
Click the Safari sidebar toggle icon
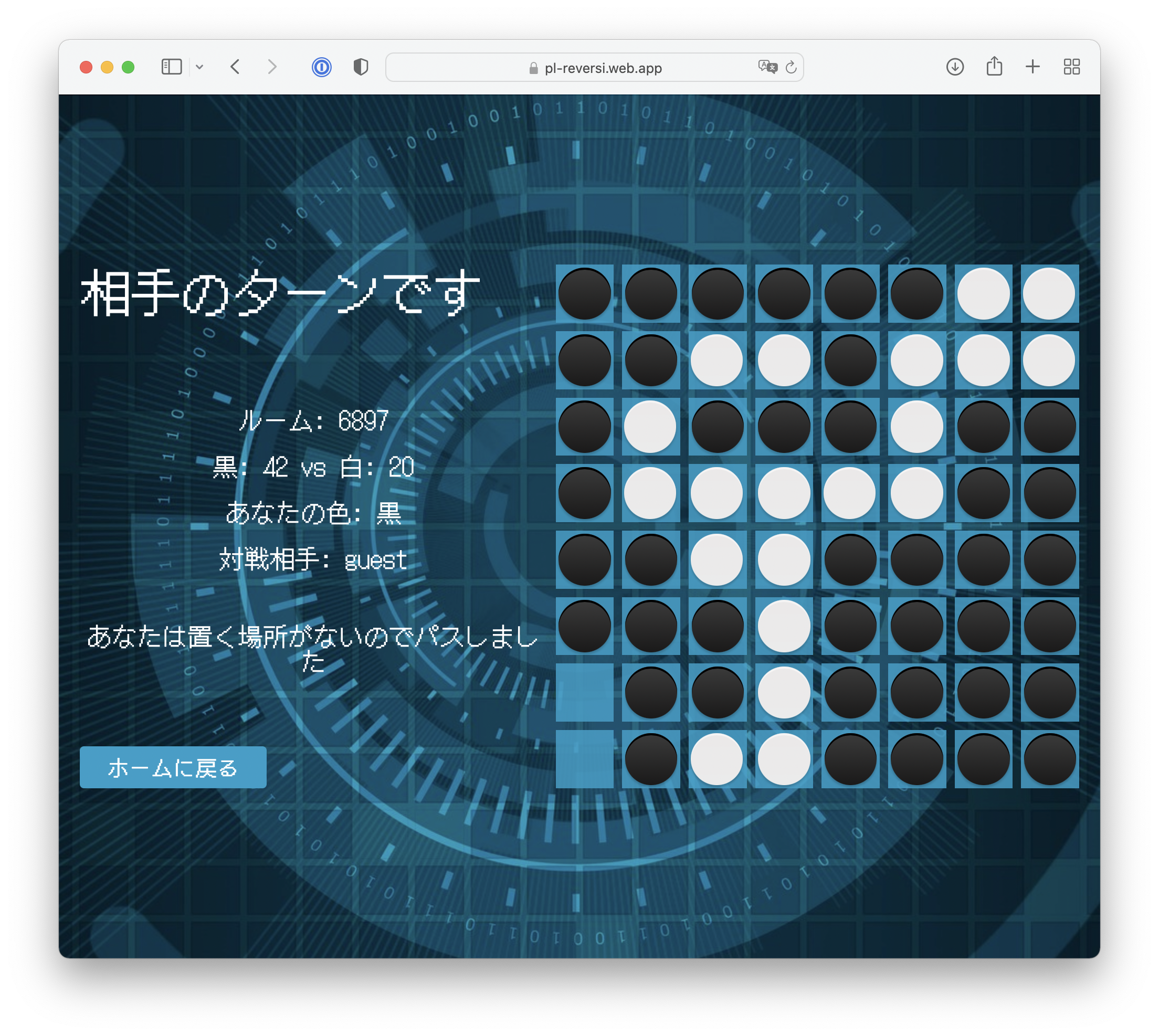click(x=171, y=67)
